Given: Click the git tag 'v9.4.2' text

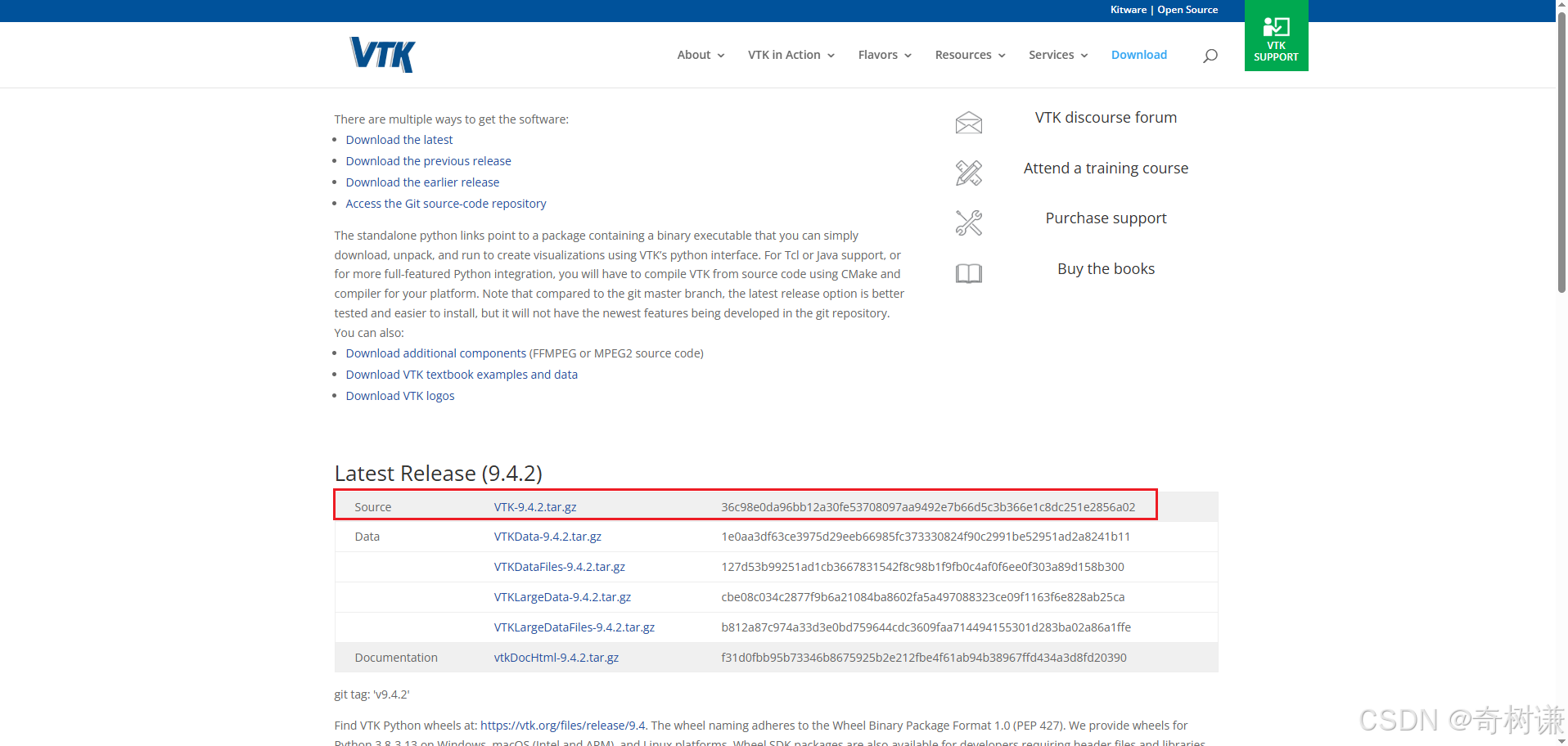Looking at the screenshot, I should 372,694.
